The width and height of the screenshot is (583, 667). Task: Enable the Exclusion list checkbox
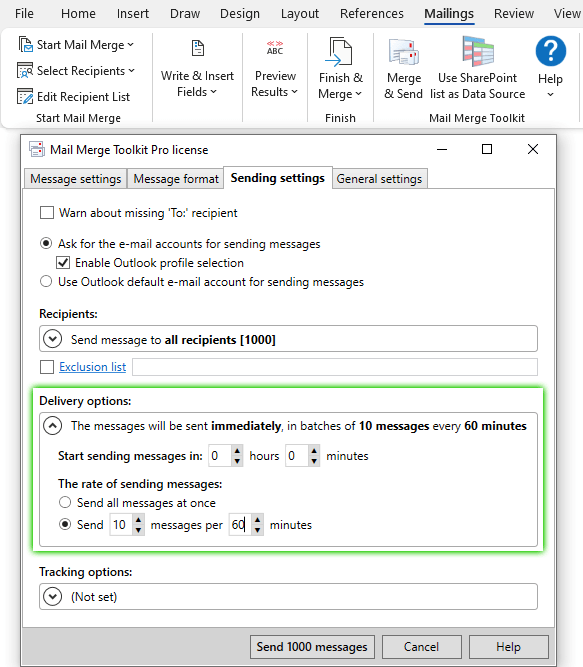[x=47, y=367]
